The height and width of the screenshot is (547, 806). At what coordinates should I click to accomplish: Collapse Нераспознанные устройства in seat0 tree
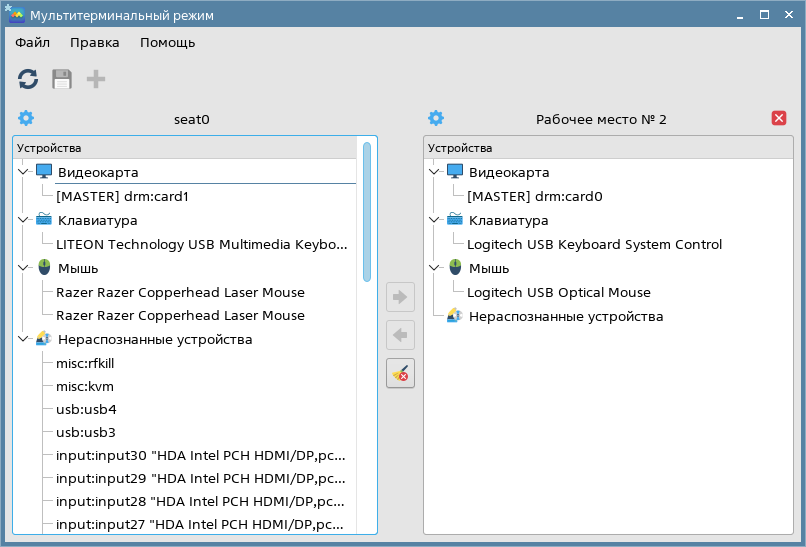[23, 339]
